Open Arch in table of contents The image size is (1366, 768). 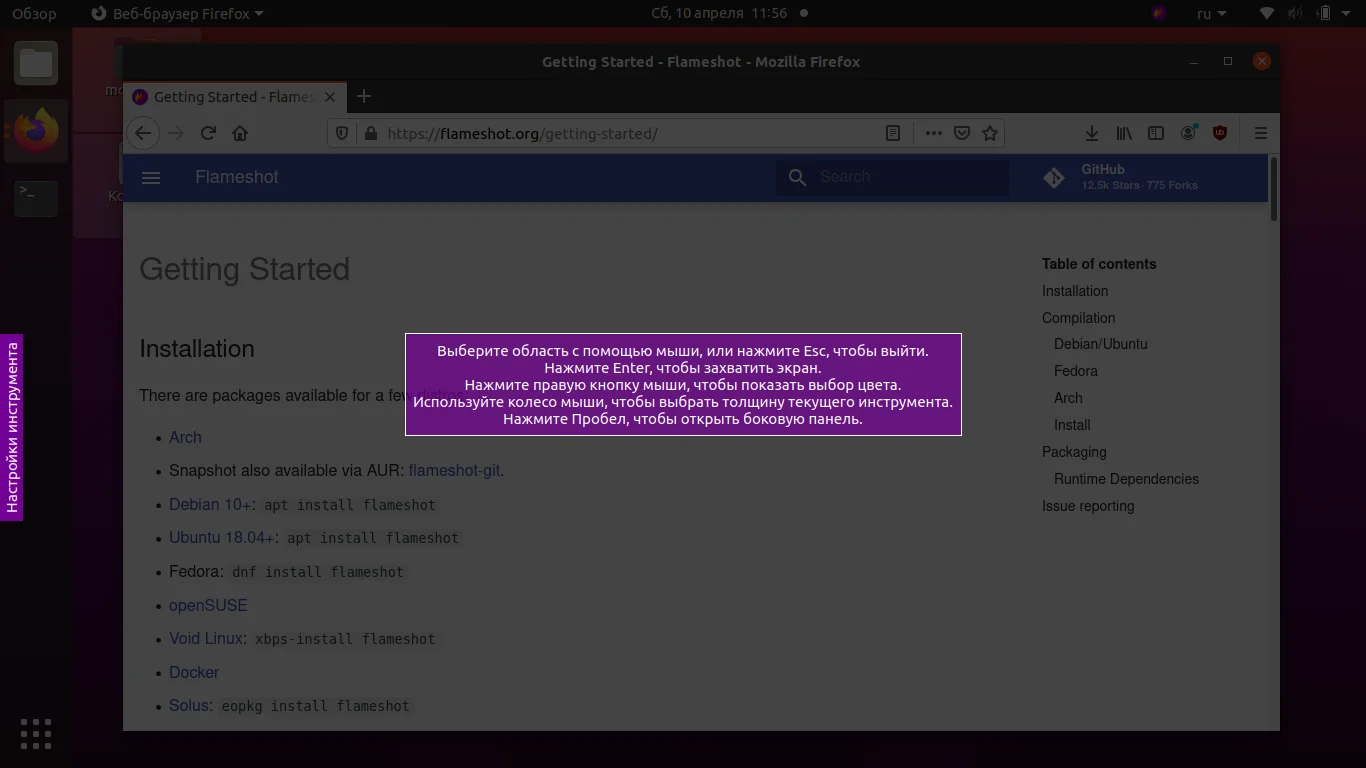(x=1068, y=398)
